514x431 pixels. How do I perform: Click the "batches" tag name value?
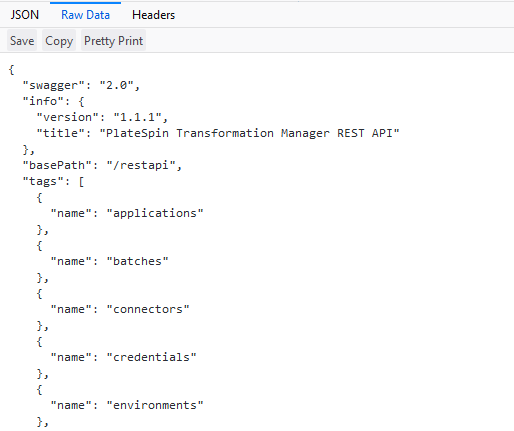pos(137,261)
